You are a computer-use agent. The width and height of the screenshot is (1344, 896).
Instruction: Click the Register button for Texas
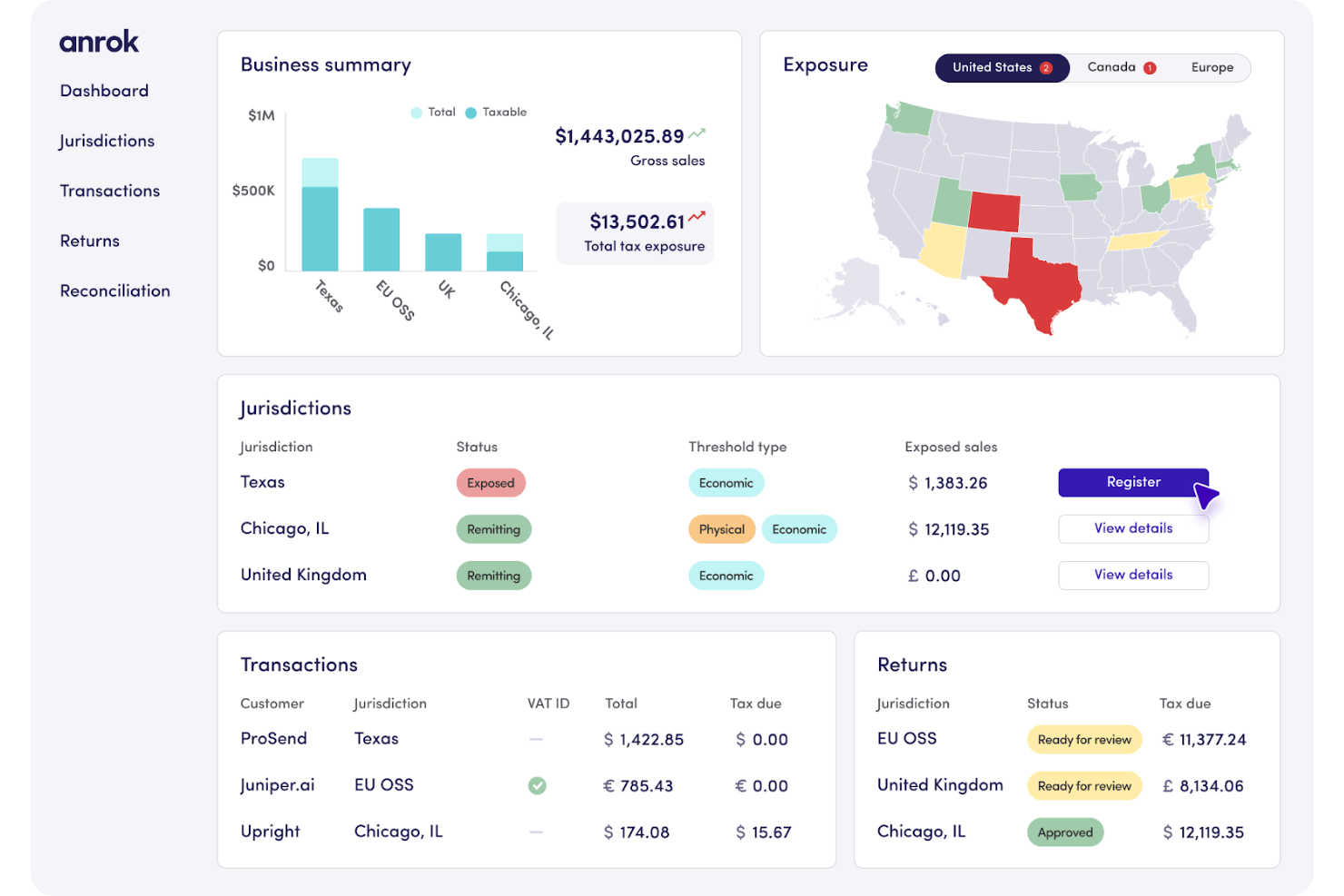[1133, 482]
